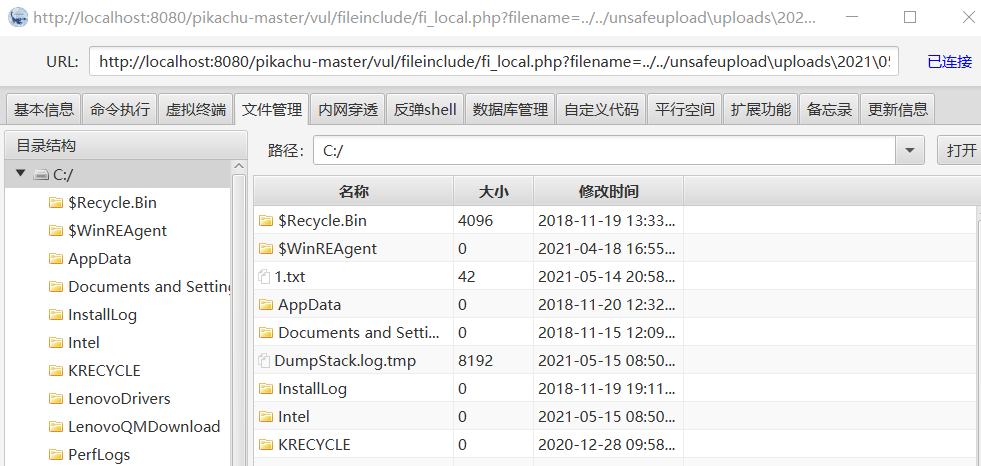Click Intel folder icon in file table
Image resolution: width=981 pixels, height=466 pixels.
(267, 416)
